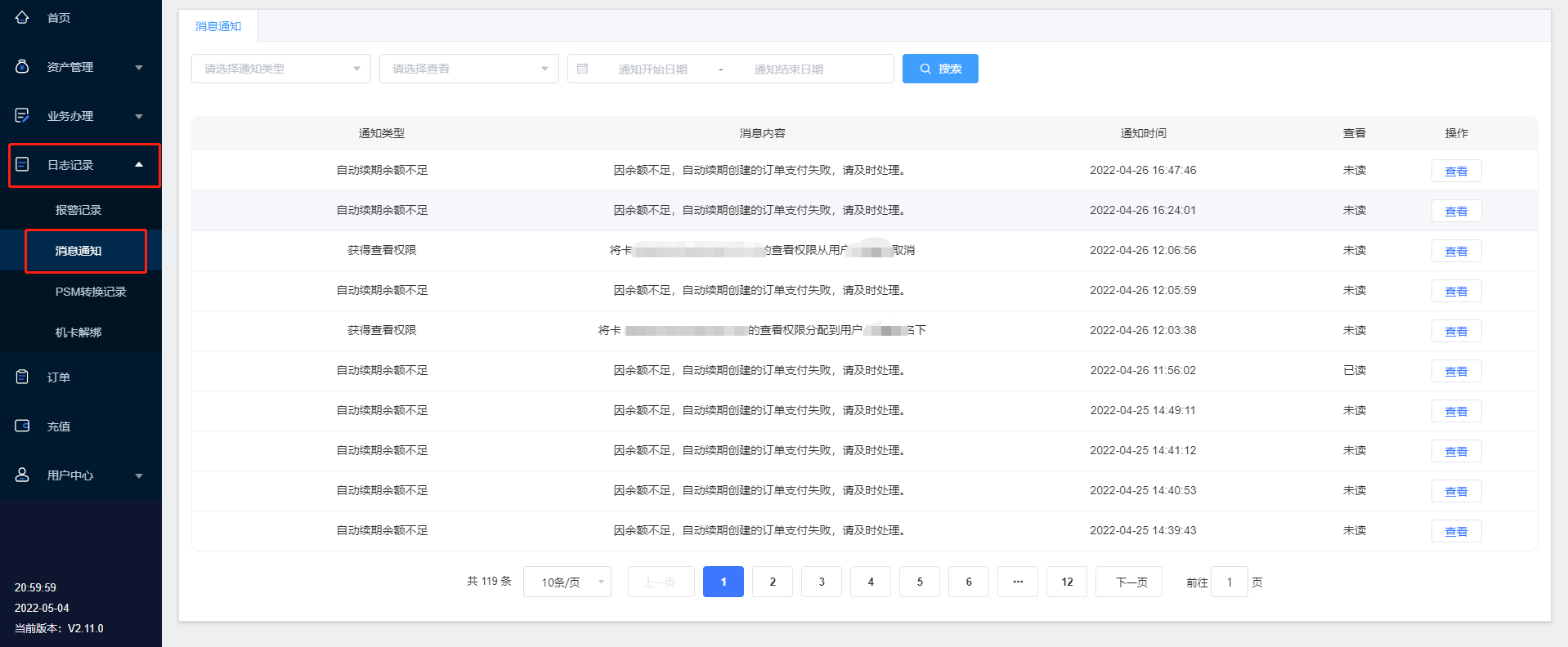The width and height of the screenshot is (1568, 647).
Task: Go to page 6
Action: [969, 582]
